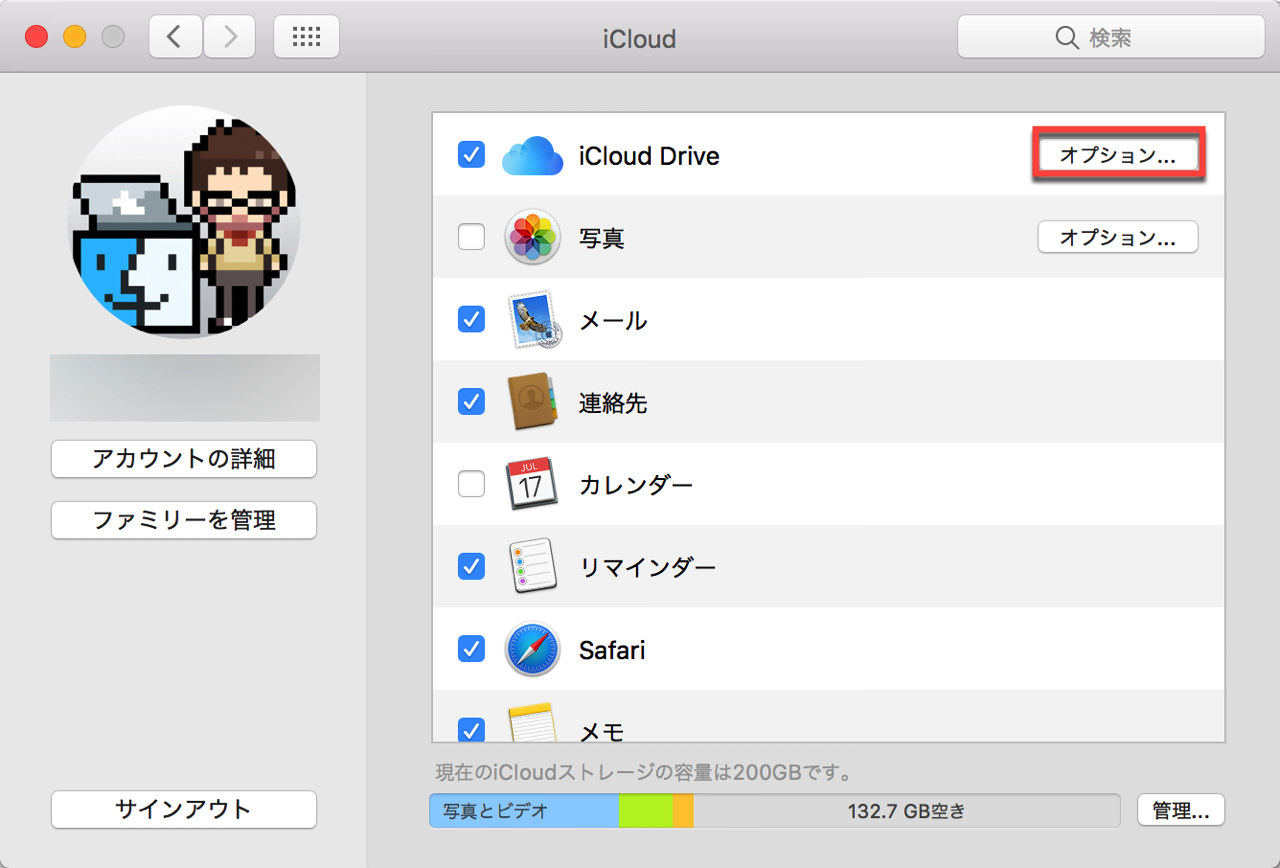
Task: Click the Notes notepad icon
Action: (531, 722)
